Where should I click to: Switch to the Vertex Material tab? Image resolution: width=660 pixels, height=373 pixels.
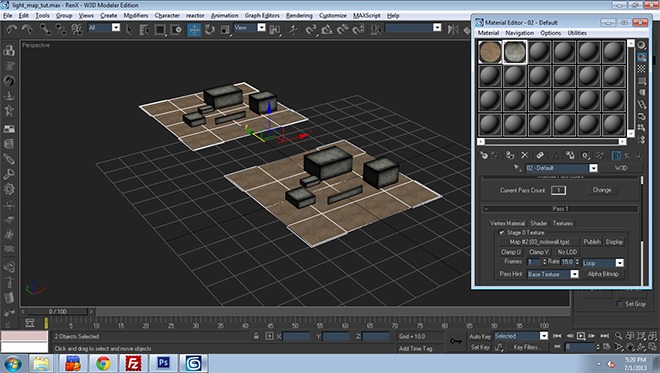tap(507, 224)
